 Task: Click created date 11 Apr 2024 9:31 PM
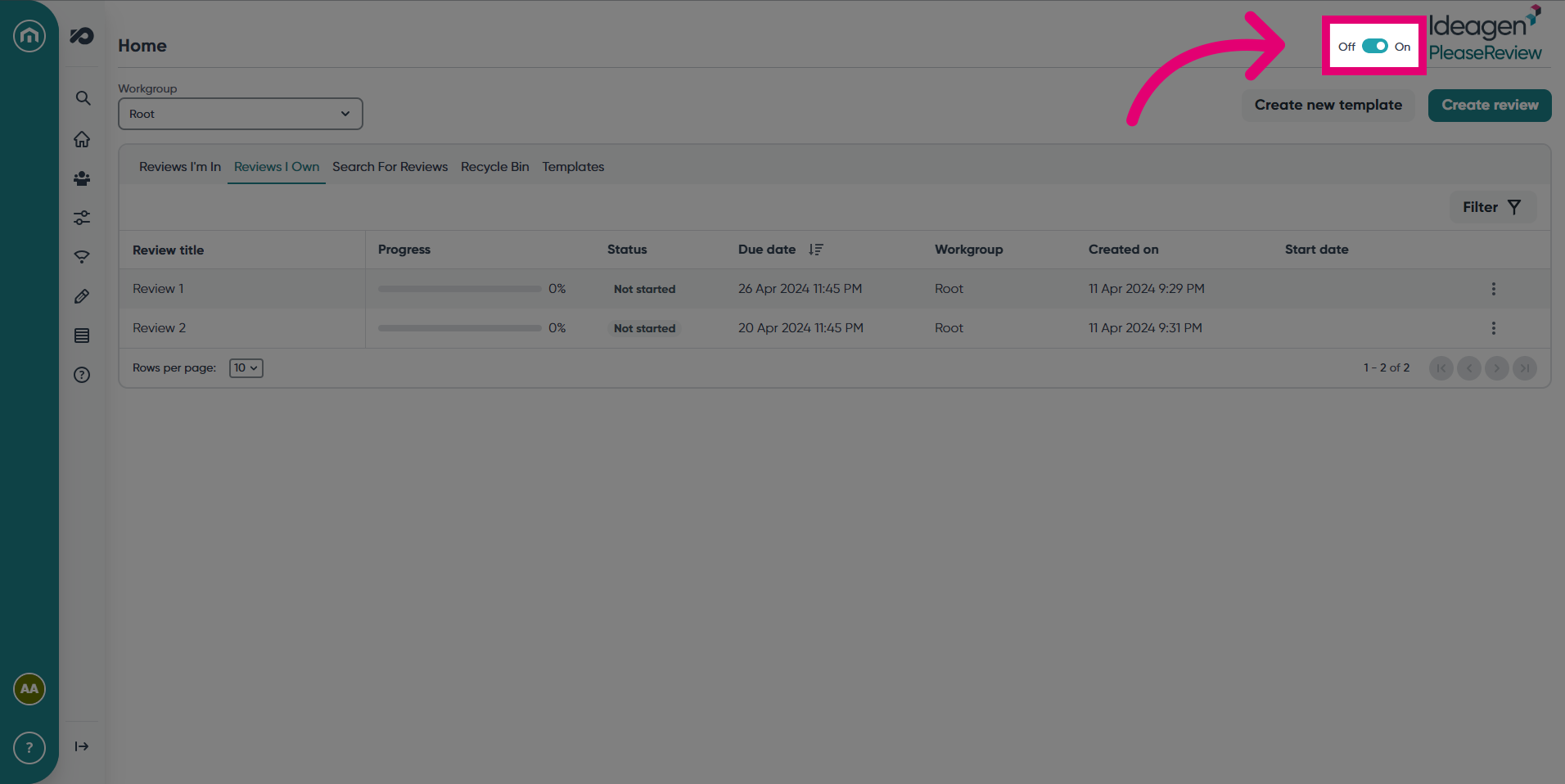coord(1145,328)
